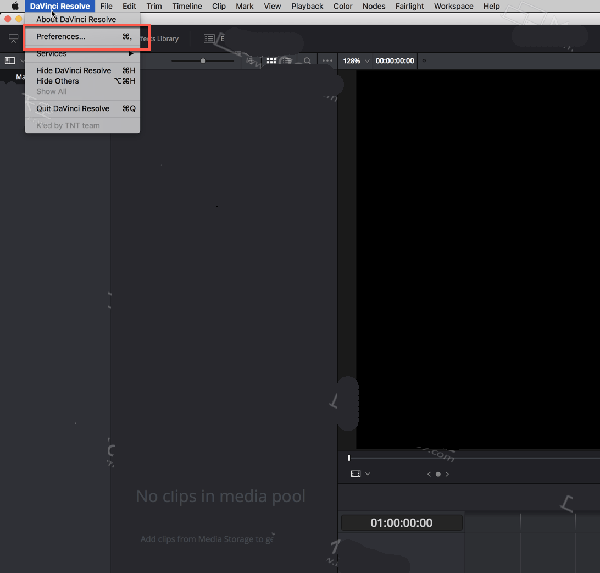Open the Workspace menu
600x573 pixels.
(453, 6)
